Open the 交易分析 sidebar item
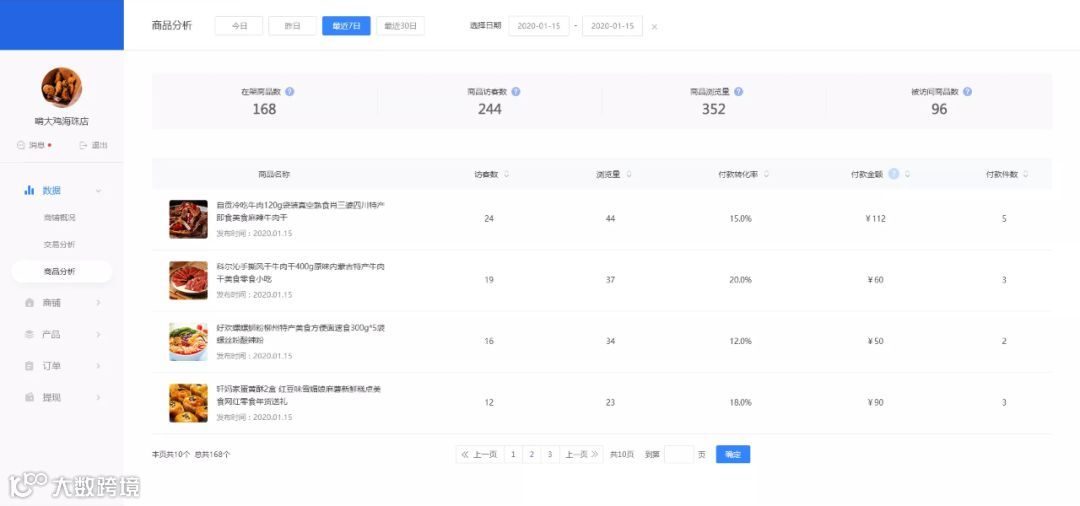The width and height of the screenshot is (1080, 506). point(59,244)
